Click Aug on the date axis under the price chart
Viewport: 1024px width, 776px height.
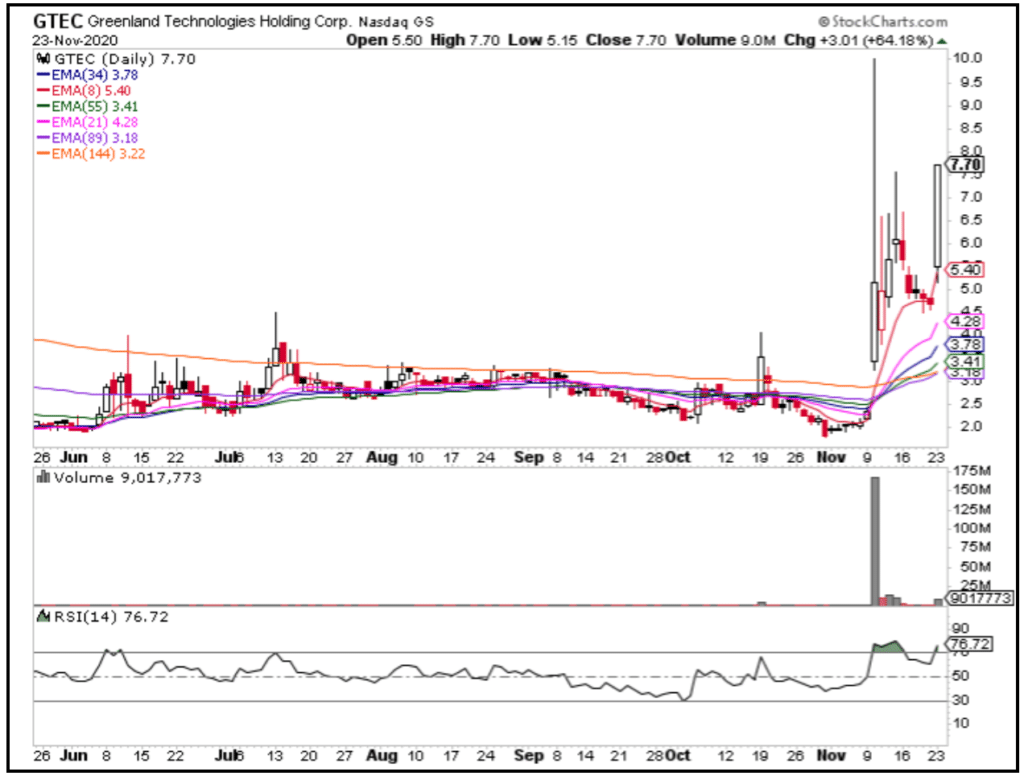(x=382, y=457)
